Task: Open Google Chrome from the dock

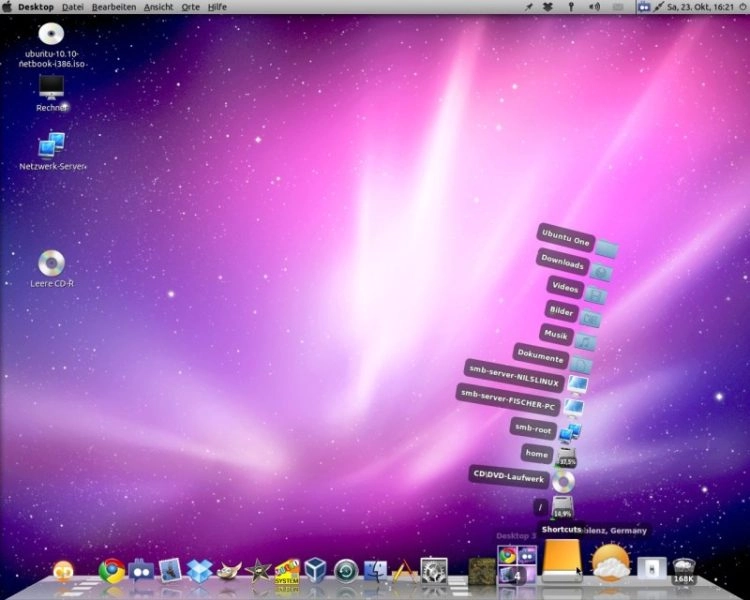Action: pyautogui.click(x=112, y=570)
